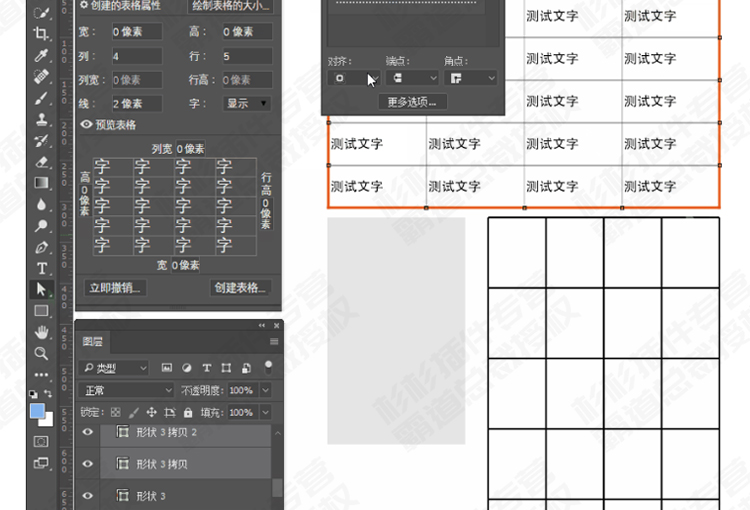The width and height of the screenshot is (750, 510).
Task: Open the 类型 layer filter dropdown
Action: (x=113, y=368)
